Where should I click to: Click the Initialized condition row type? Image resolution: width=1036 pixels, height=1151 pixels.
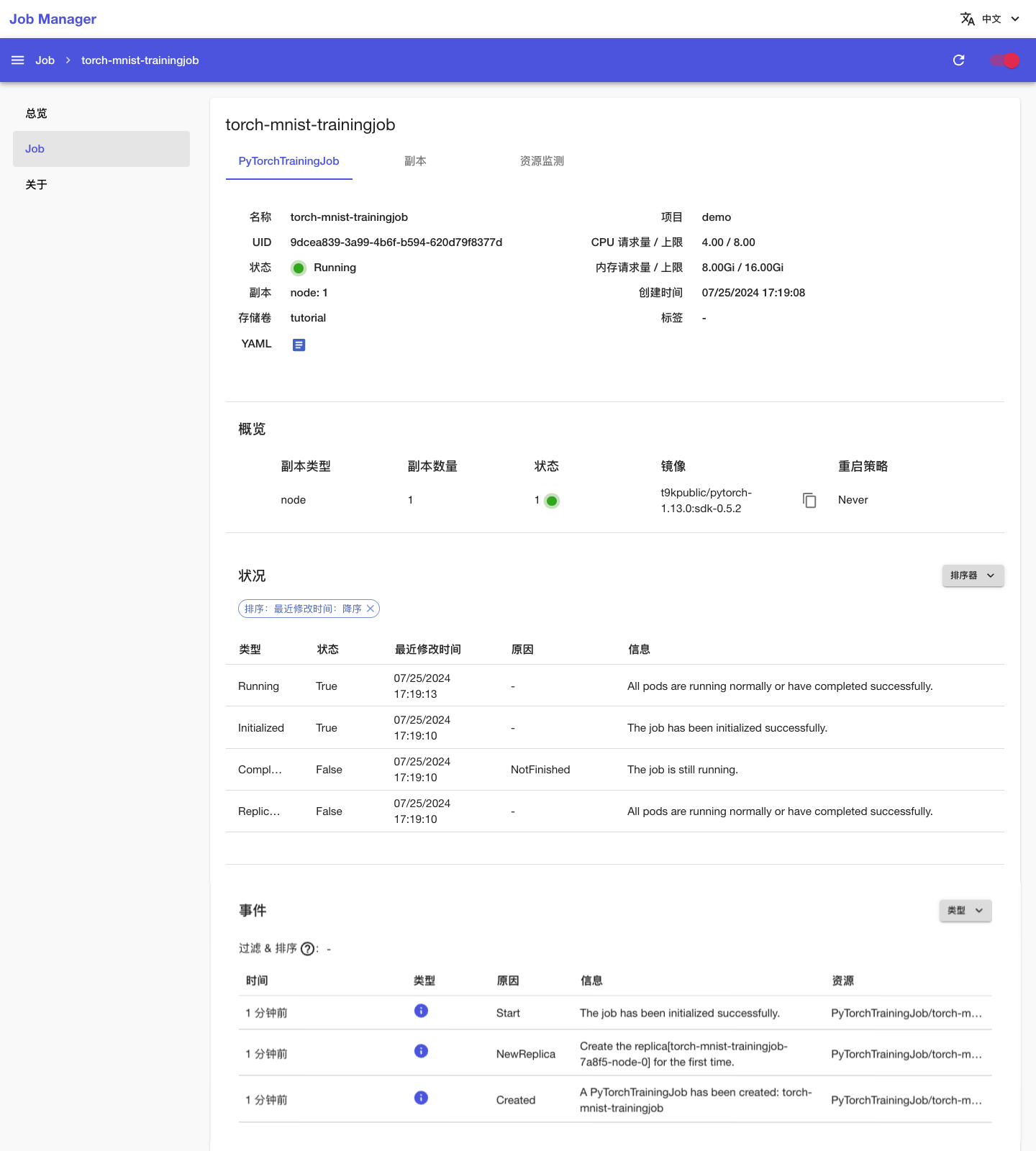[x=261, y=728]
